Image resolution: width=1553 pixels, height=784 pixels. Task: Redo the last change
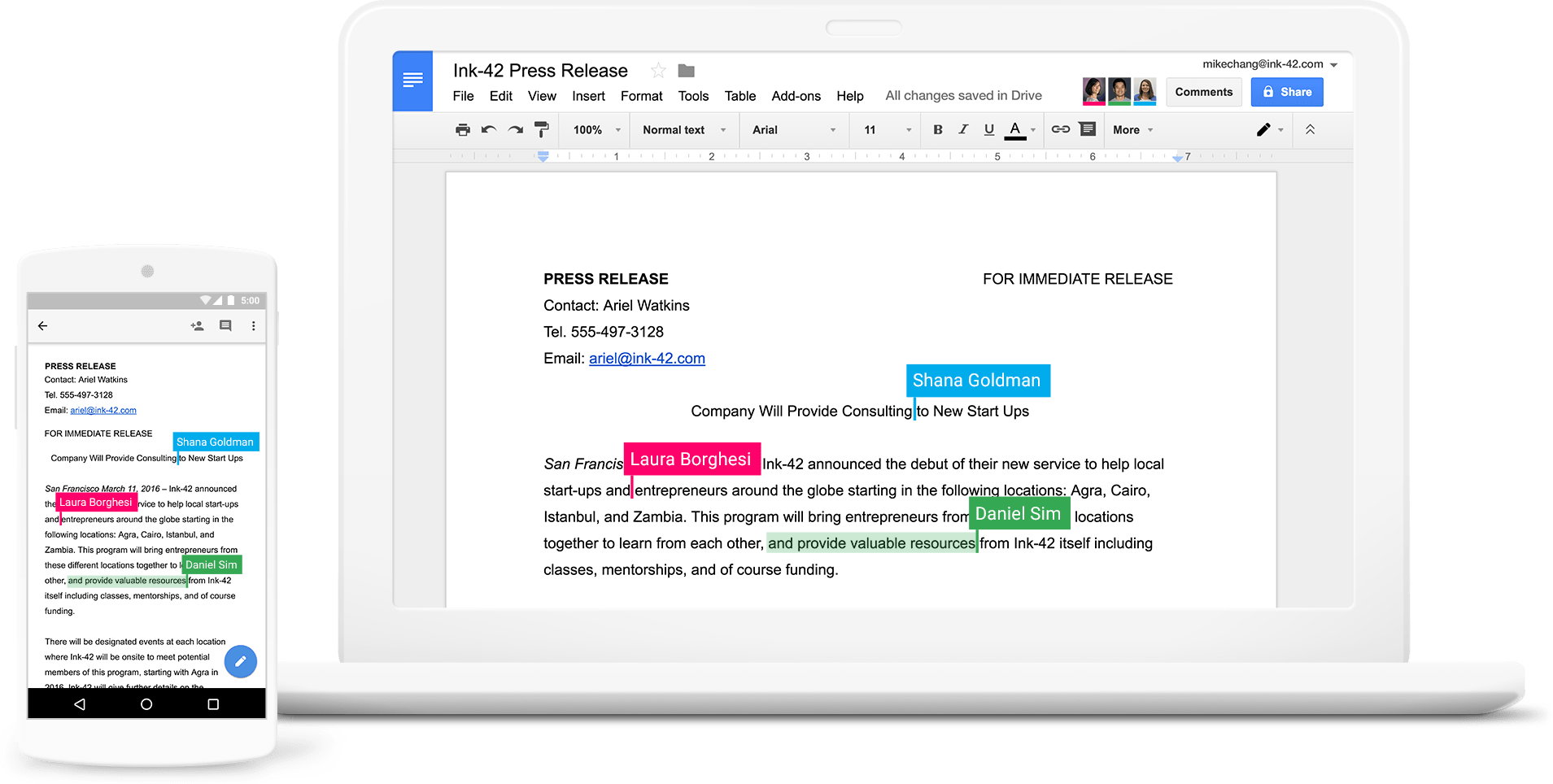point(514,129)
